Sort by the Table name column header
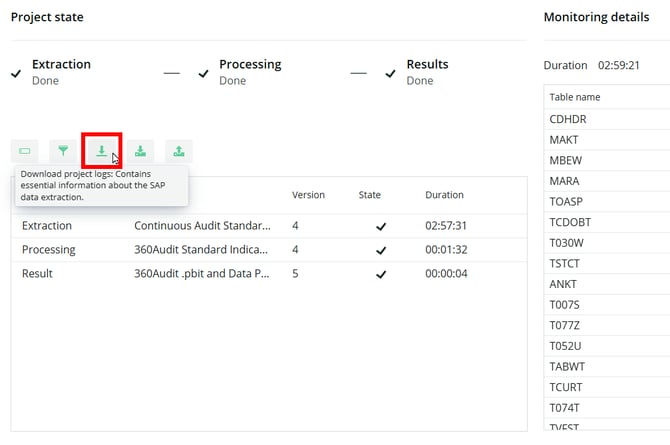The width and height of the screenshot is (670, 445). click(575, 97)
